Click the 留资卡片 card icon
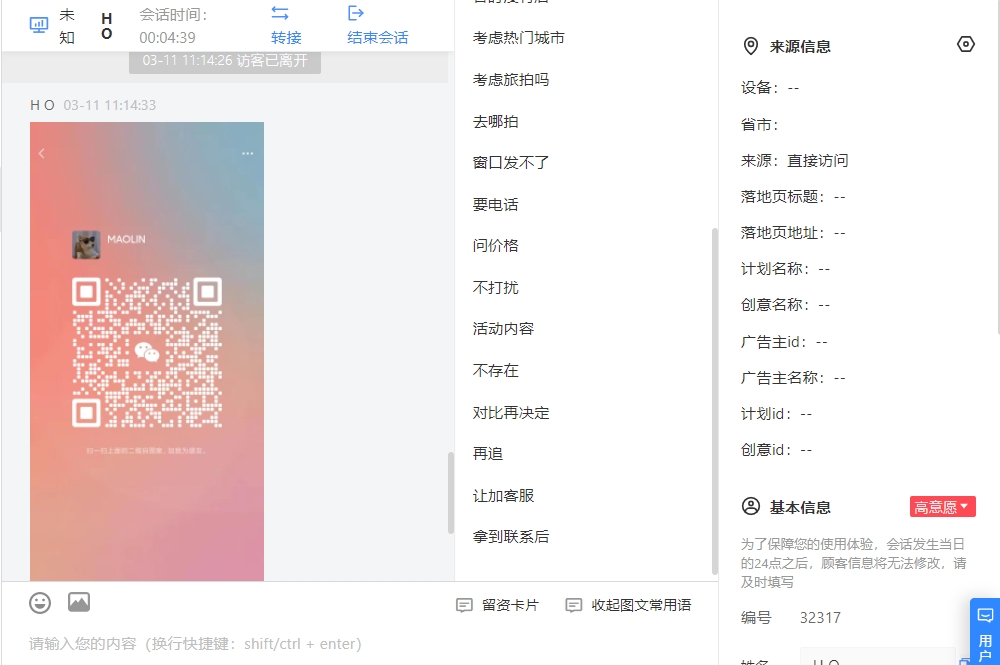Viewport: 1000px width, 665px height. click(464, 605)
